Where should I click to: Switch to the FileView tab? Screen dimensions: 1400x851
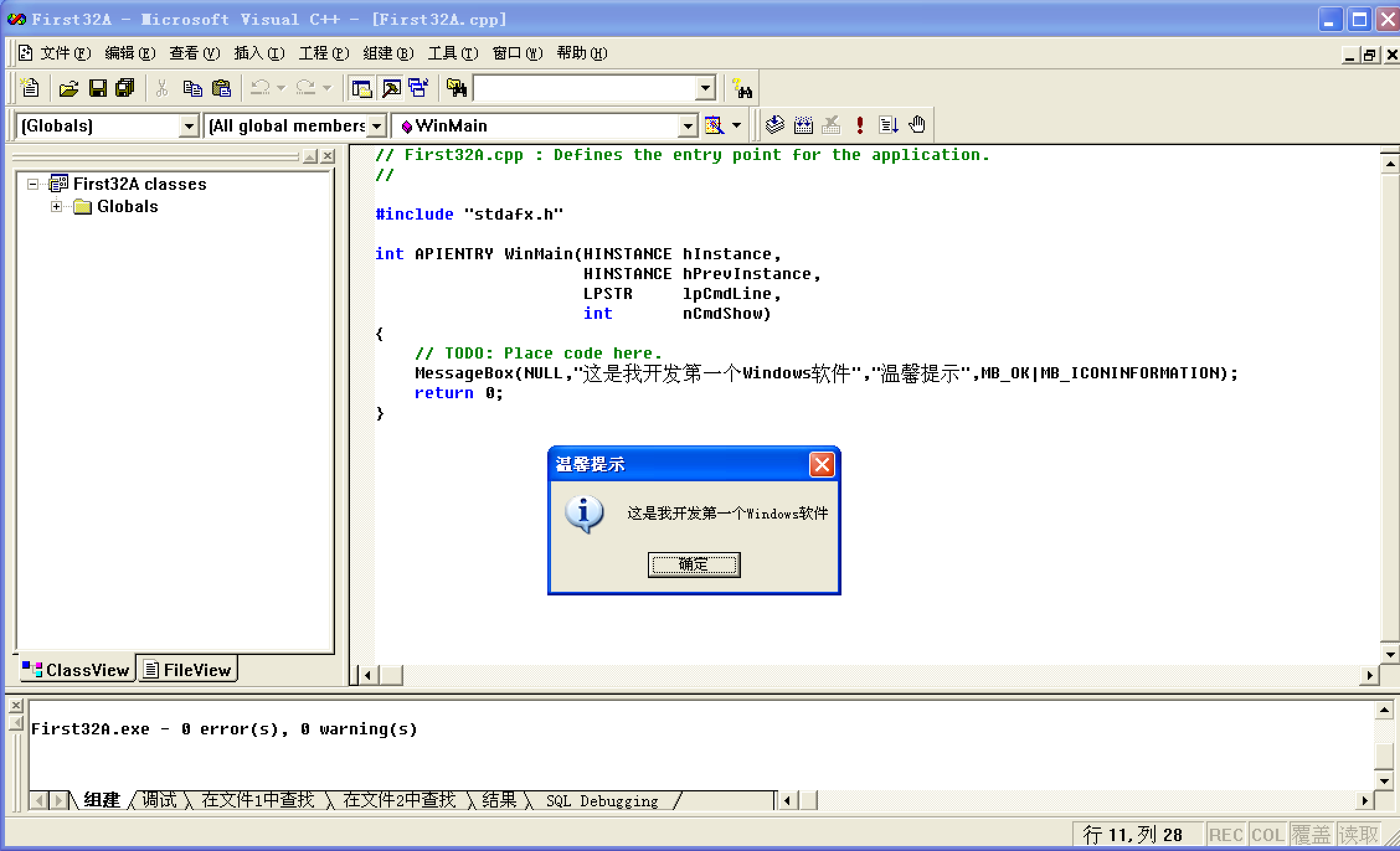[187, 669]
